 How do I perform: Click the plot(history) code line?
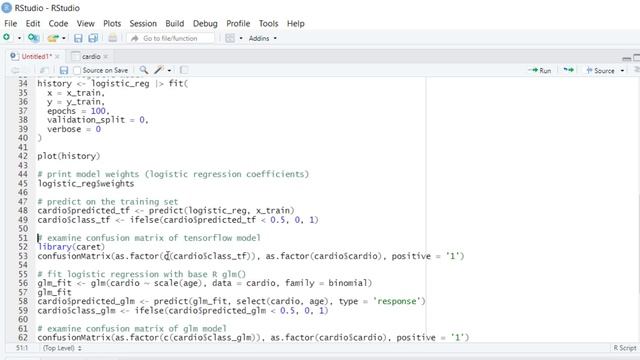69,156
